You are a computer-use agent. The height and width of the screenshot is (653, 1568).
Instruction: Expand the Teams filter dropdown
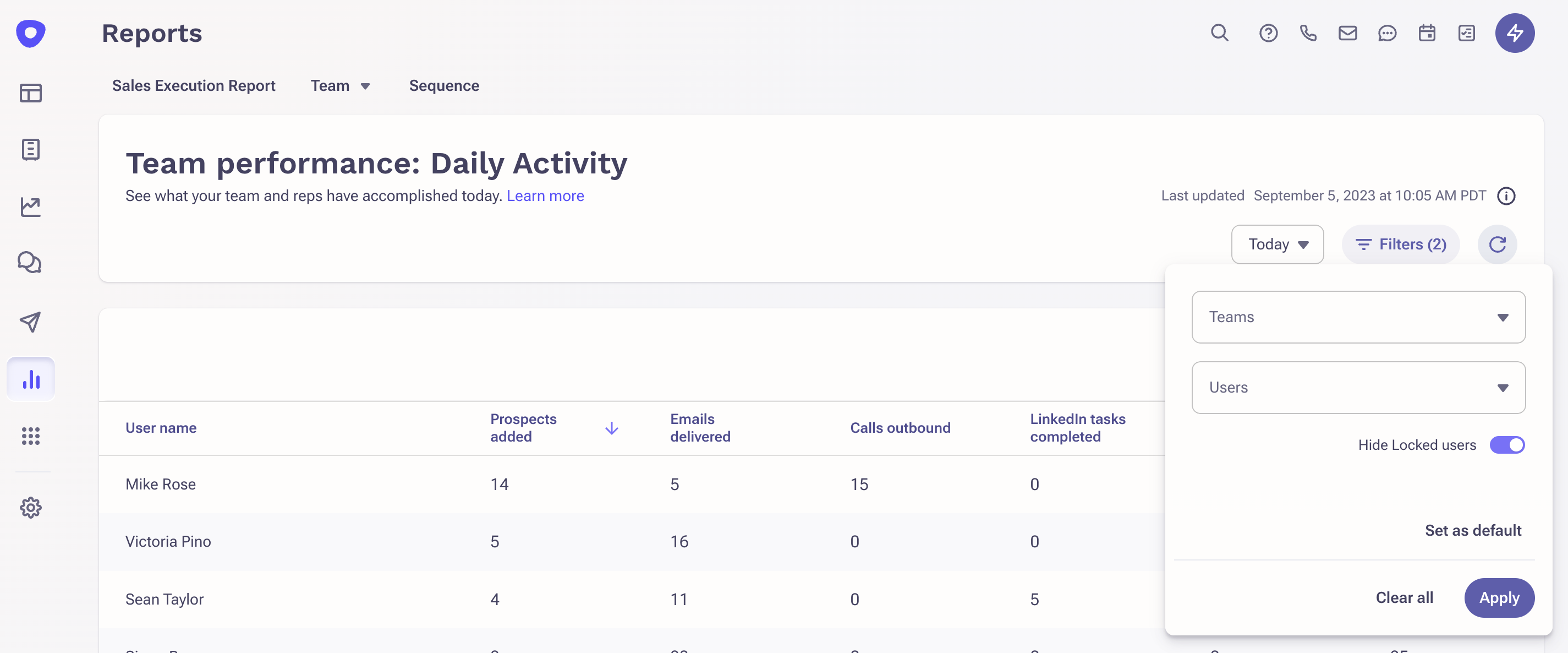pyautogui.click(x=1358, y=317)
